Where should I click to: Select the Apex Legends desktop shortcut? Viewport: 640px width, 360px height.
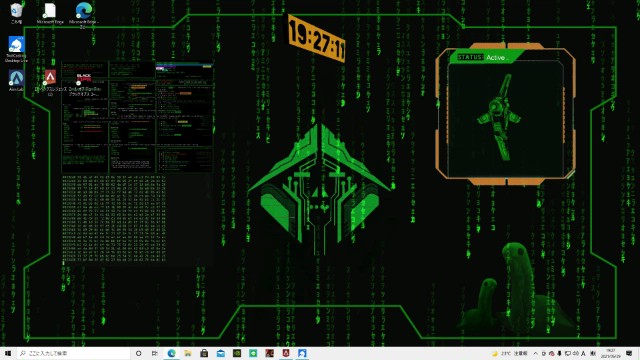coord(50,82)
